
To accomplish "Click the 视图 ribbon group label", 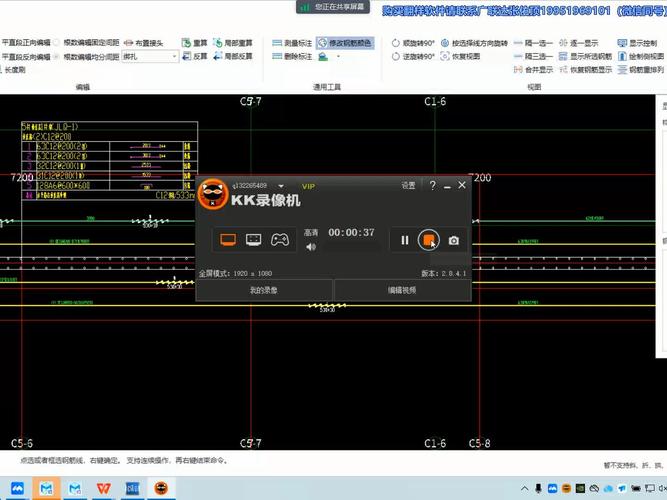I will coord(534,87).
